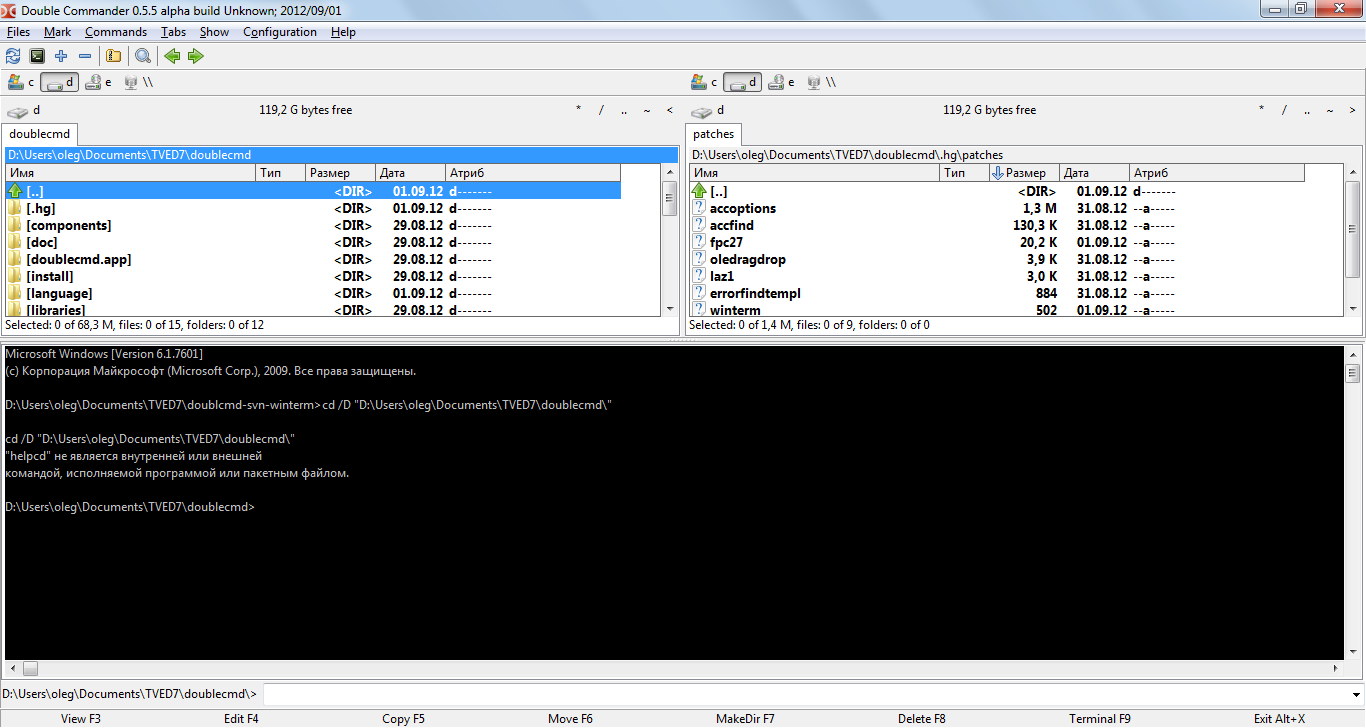Select the patches tab in right panel
Viewport: 1366px width, 728px height.
click(x=713, y=134)
